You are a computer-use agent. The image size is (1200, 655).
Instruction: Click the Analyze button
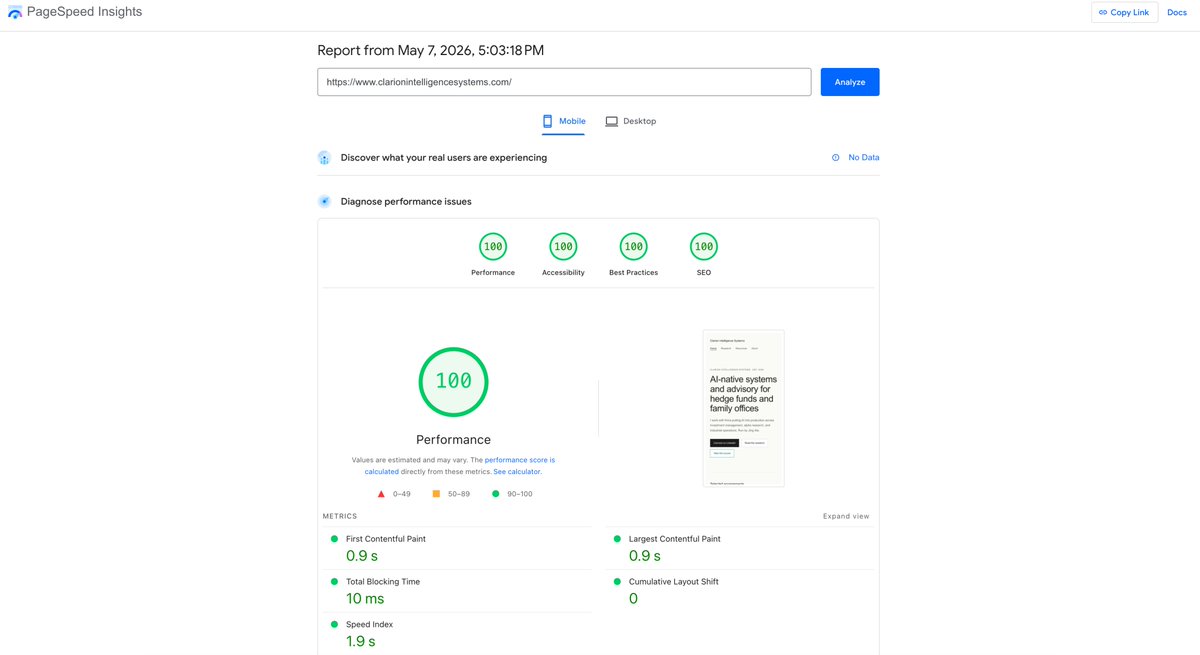tap(850, 82)
